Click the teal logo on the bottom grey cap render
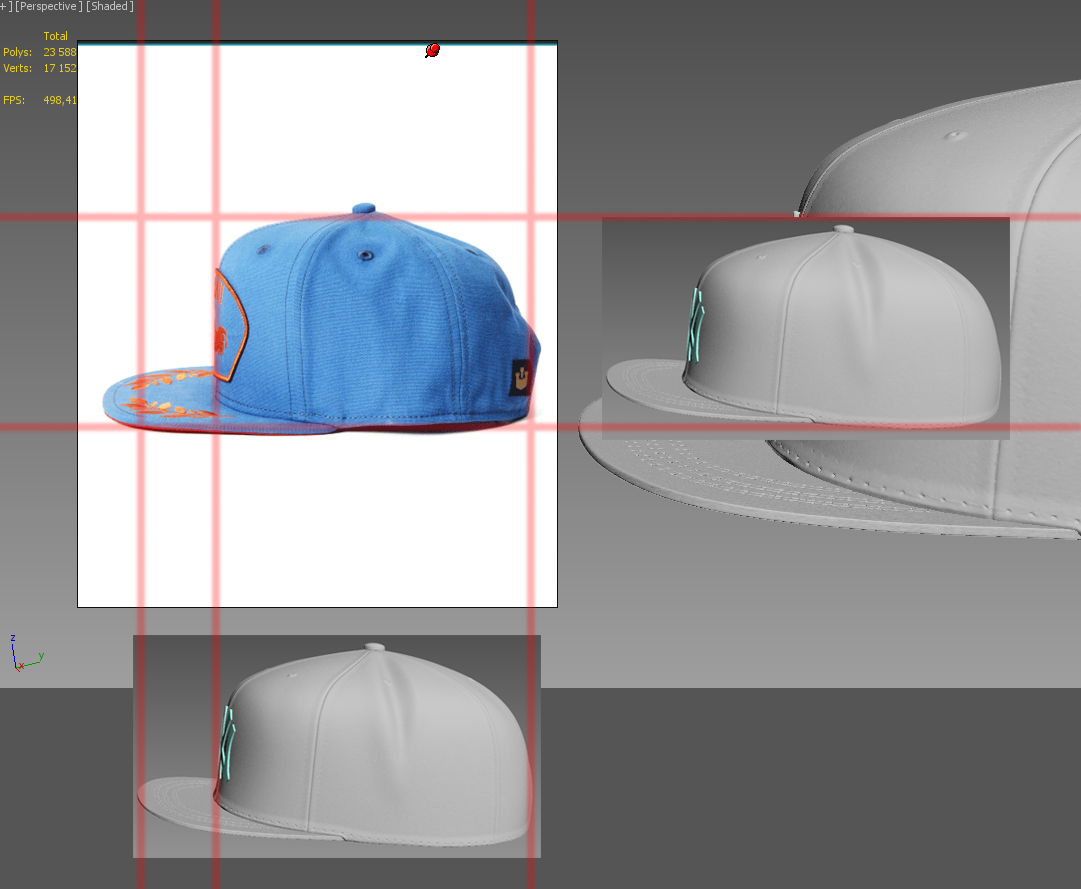 tap(227, 743)
